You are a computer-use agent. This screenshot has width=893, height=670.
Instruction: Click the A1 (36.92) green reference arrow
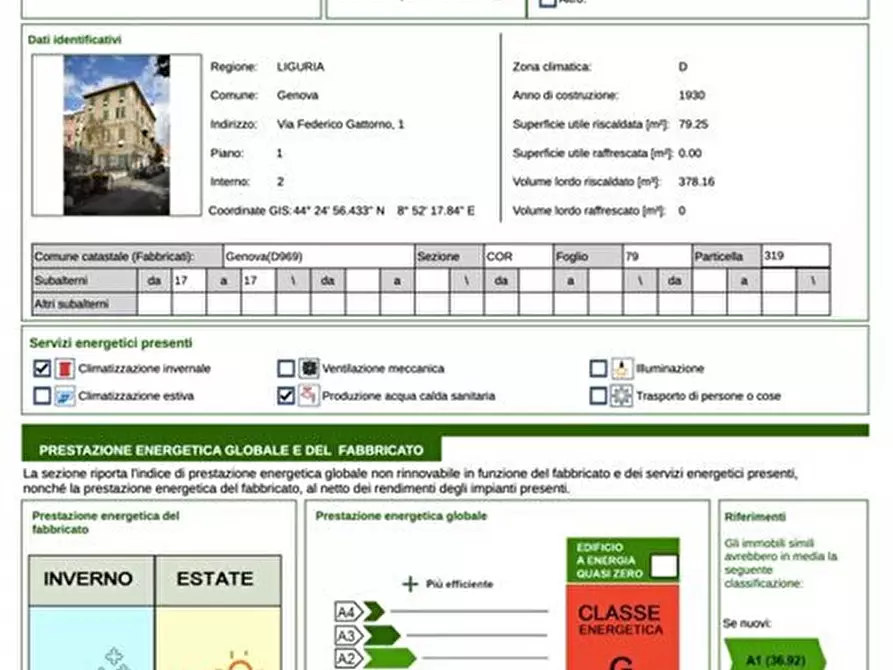point(775,655)
